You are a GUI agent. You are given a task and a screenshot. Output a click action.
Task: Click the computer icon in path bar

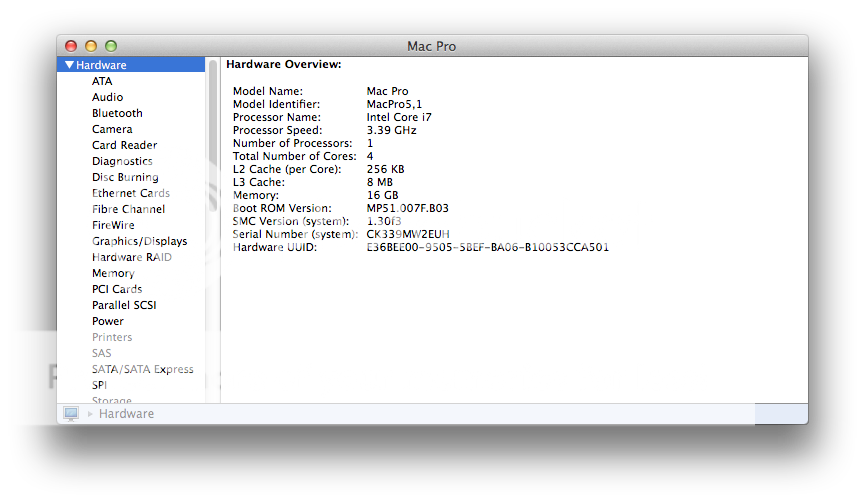click(71, 413)
